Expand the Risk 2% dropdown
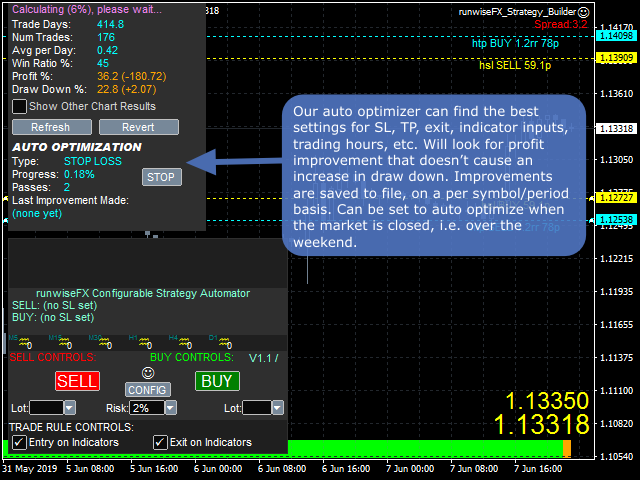640x480 pixels. [x=172, y=407]
